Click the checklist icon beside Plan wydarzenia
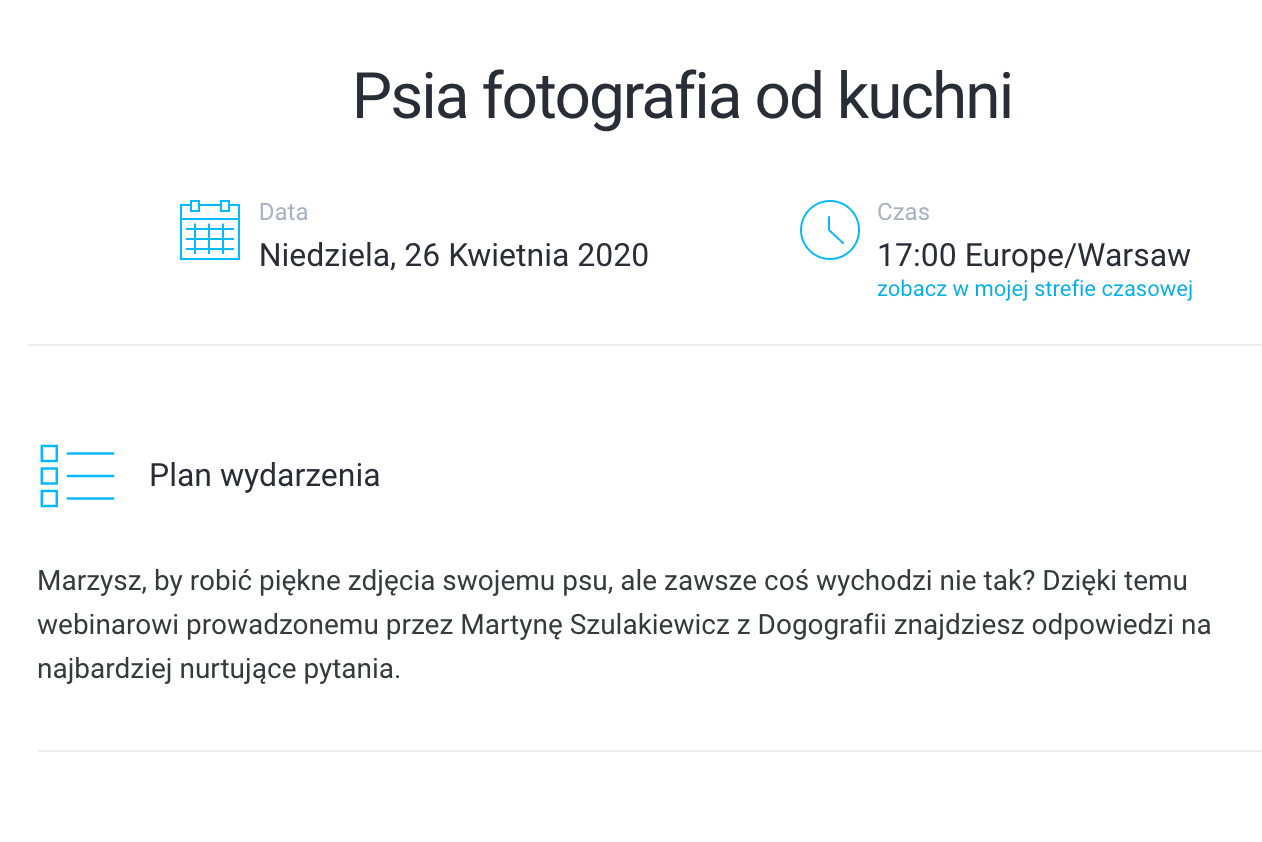 tap(77, 476)
